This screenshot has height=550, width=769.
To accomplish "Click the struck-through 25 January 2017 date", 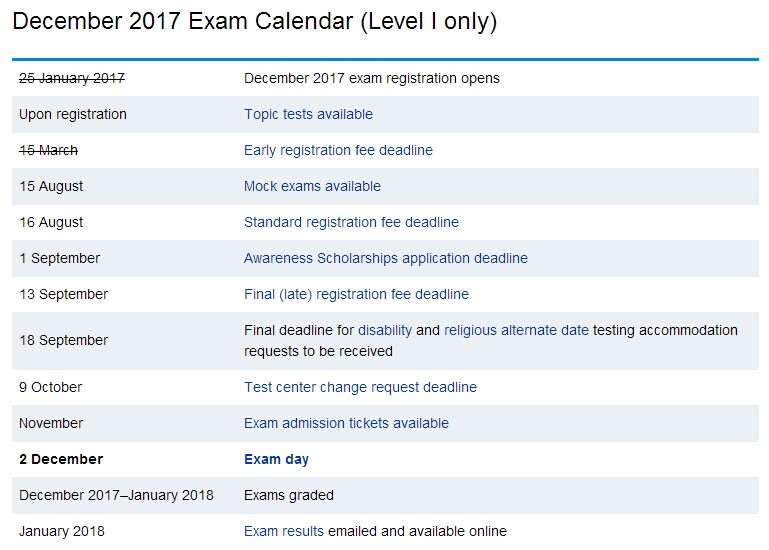I will [x=72, y=78].
